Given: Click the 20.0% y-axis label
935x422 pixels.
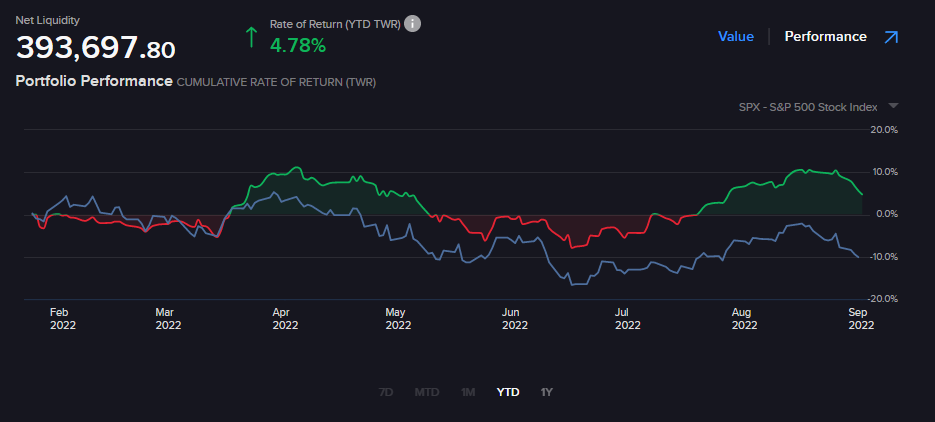Looking at the screenshot, I should (885, 129).
